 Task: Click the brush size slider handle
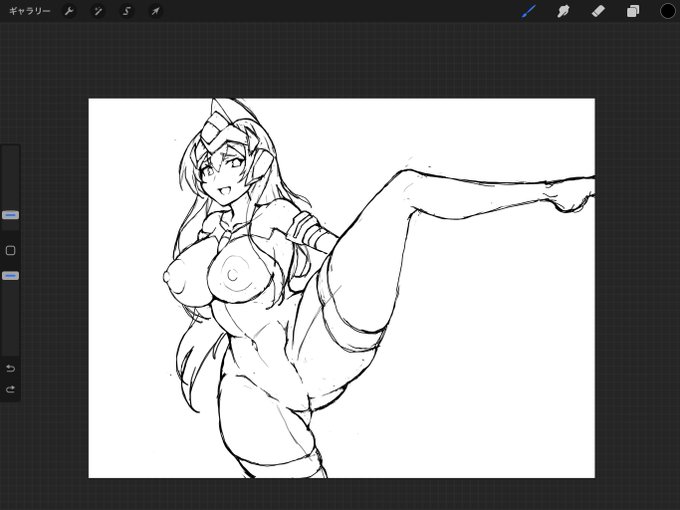(10, 215)
